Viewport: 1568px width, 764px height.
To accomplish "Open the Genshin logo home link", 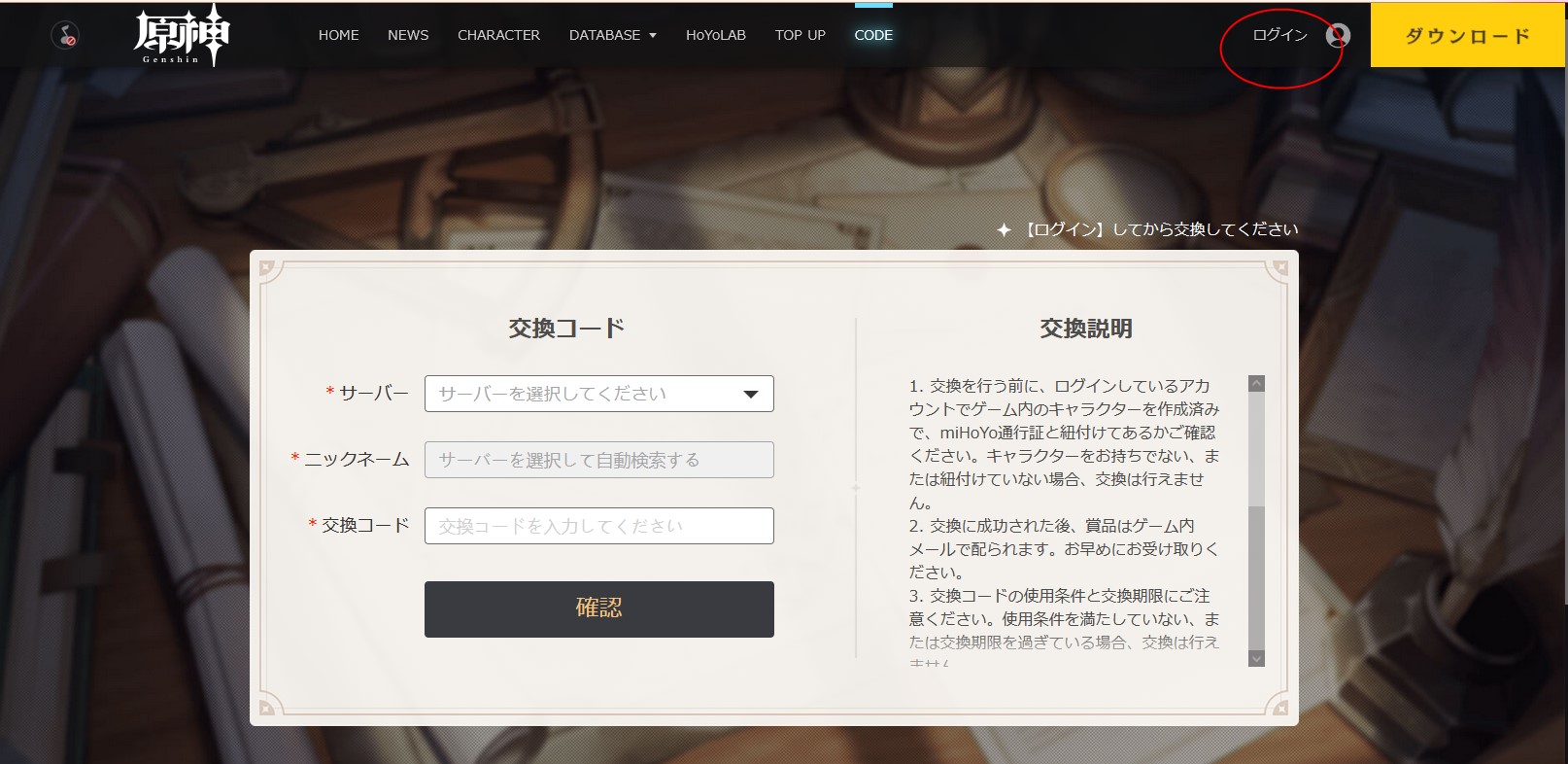I will tap(182, 35).
